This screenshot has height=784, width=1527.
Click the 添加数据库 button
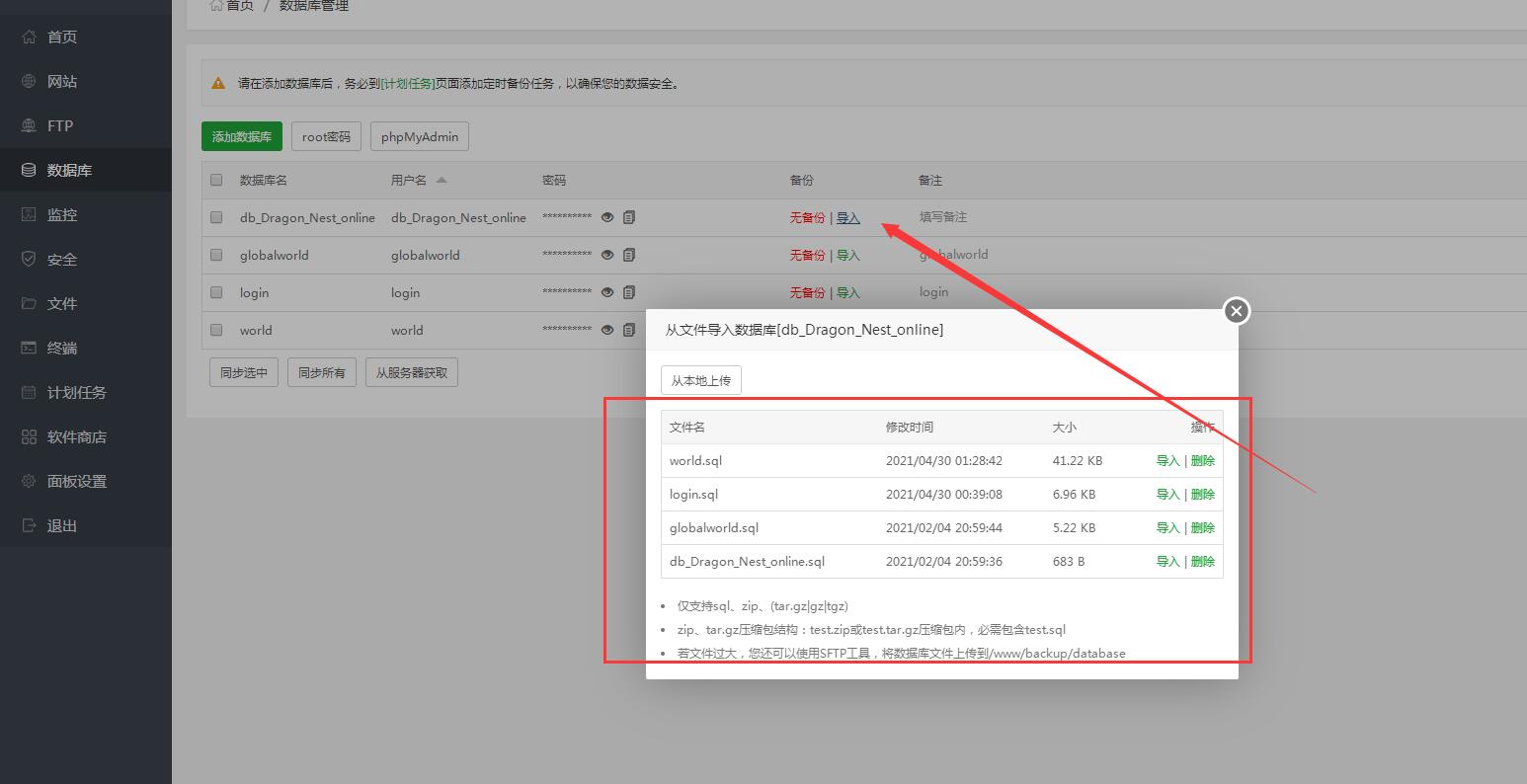(242, 136)
